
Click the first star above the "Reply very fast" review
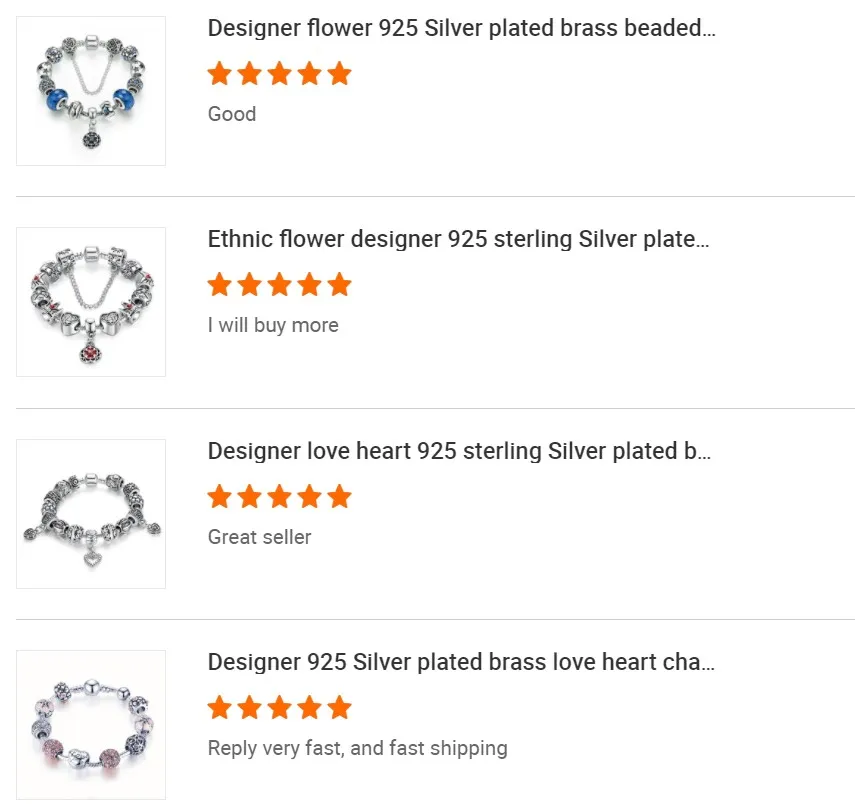click(x=220, y=708)
